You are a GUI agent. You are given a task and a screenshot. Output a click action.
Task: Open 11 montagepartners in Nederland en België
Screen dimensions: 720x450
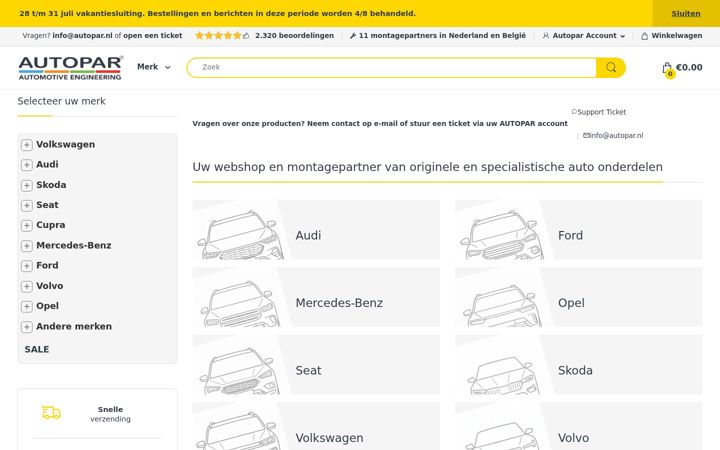(442, 35)
